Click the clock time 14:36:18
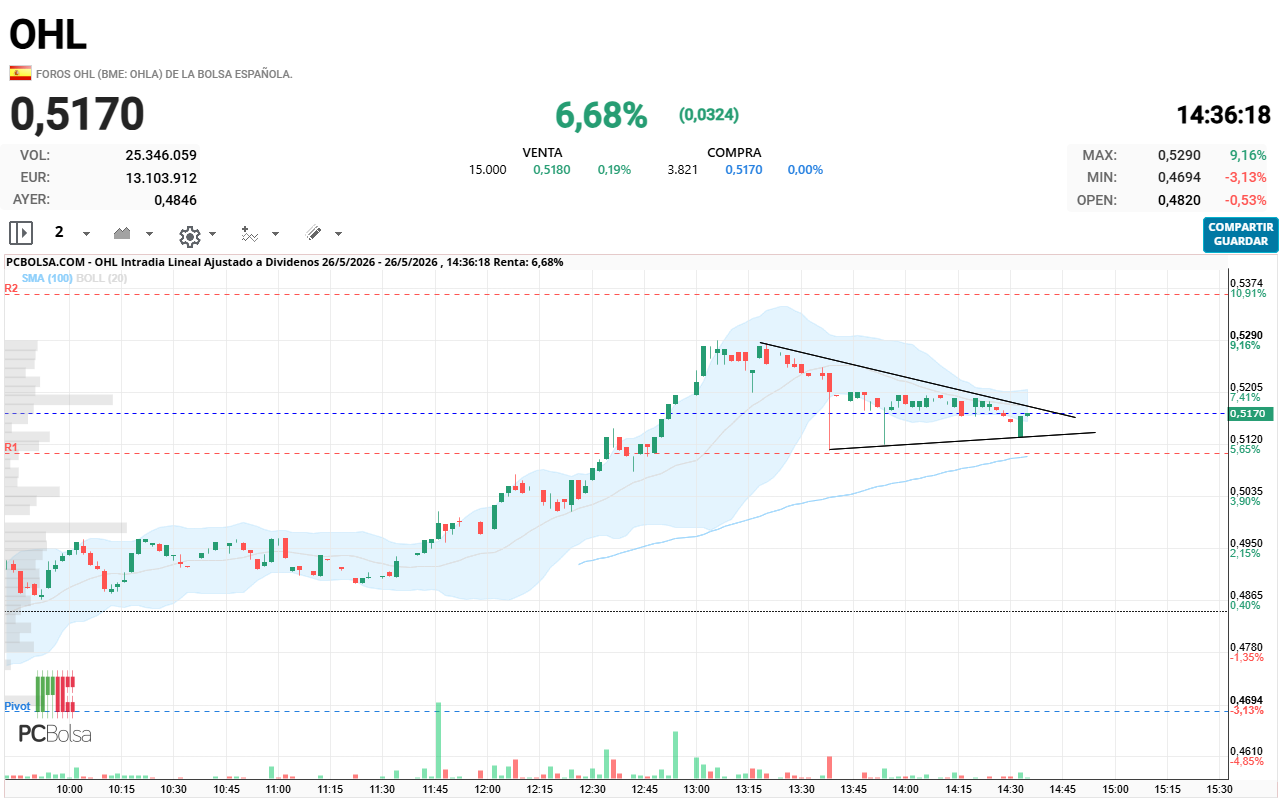 coord(1223,115)
